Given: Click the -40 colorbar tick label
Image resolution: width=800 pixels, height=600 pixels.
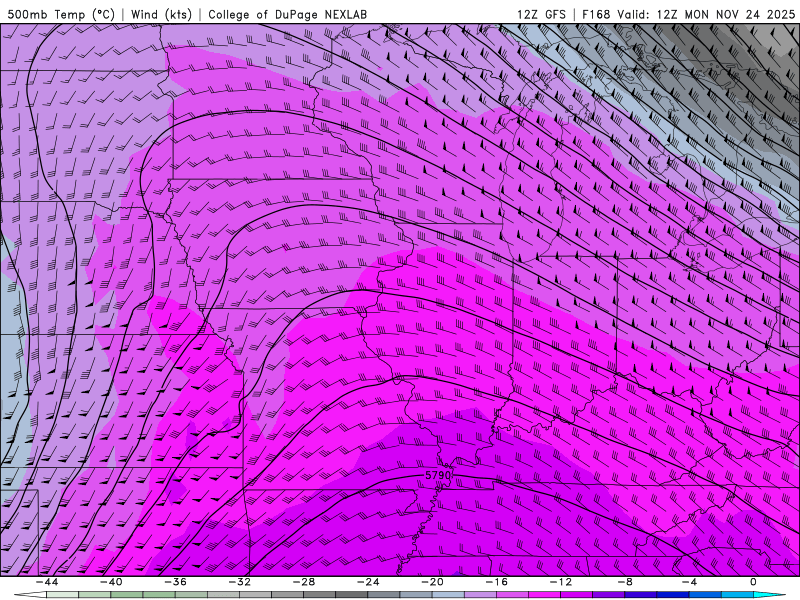Looking at the screenshot, I should 111,582.
